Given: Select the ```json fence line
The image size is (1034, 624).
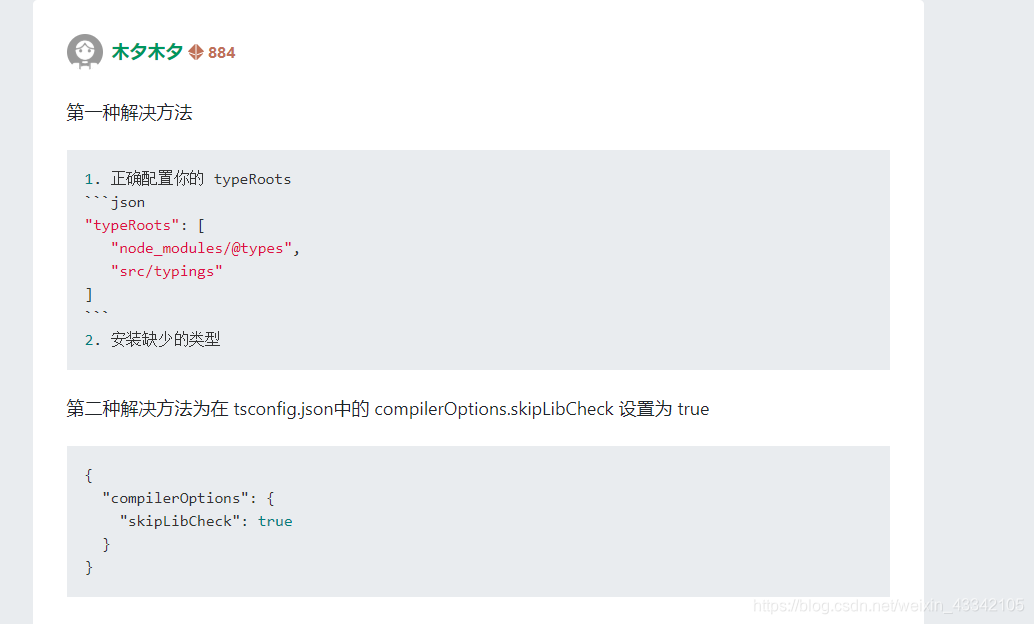Looking at the screenshot, I should coord(115,202).
